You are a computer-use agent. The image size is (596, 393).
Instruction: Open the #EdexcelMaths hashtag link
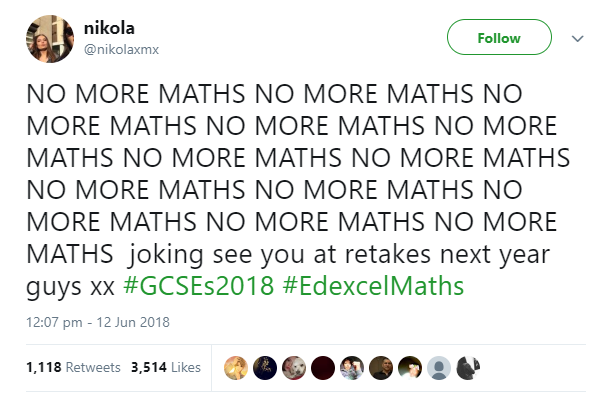point(373,285)
